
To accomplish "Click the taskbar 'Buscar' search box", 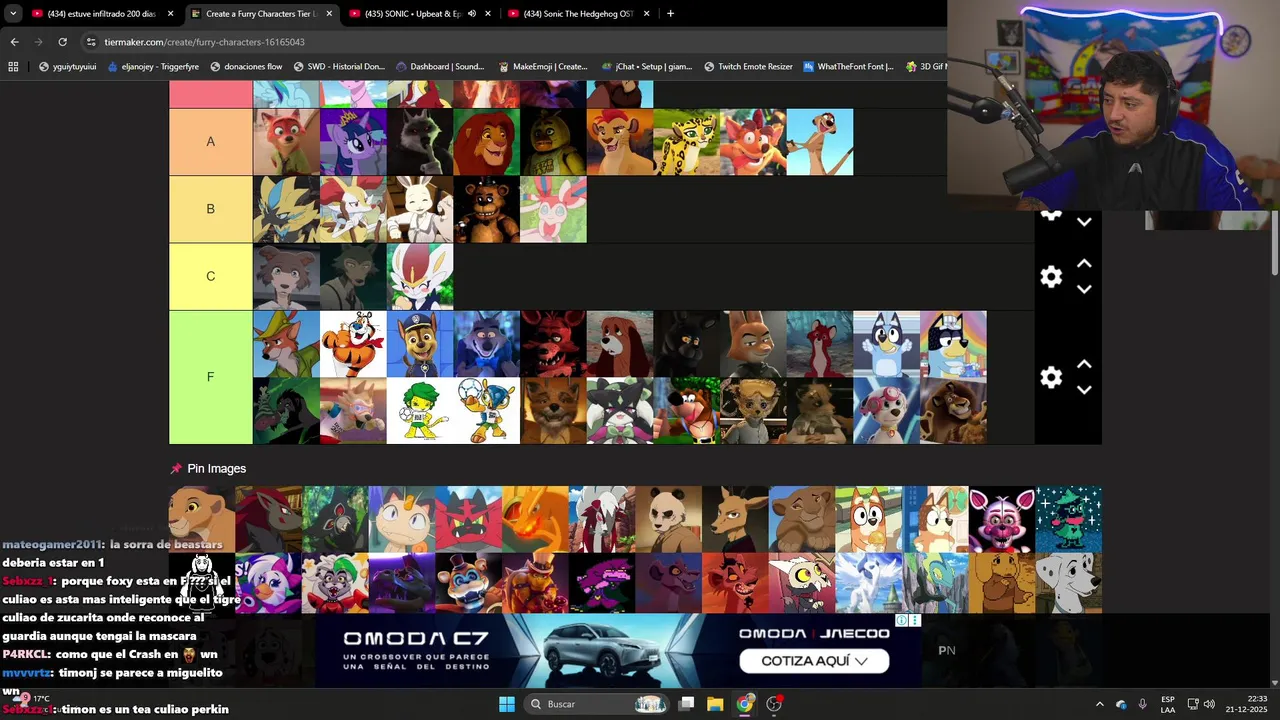I will click(x=596, y=704).
